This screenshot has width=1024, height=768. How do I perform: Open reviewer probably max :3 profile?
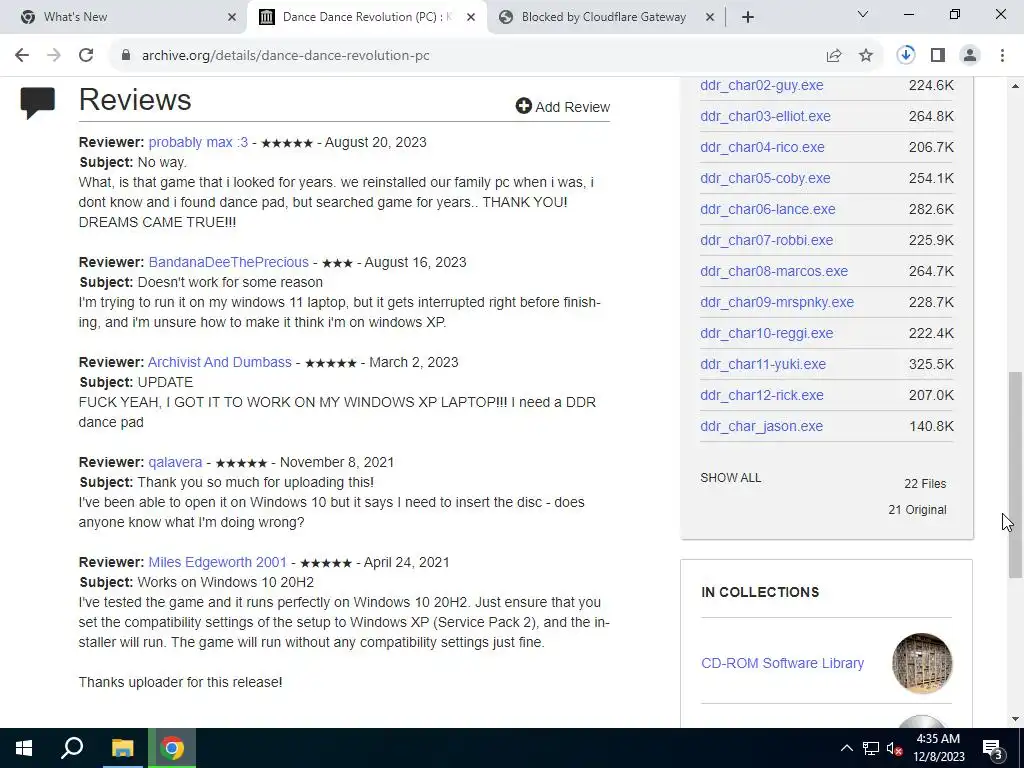(198, 142)
